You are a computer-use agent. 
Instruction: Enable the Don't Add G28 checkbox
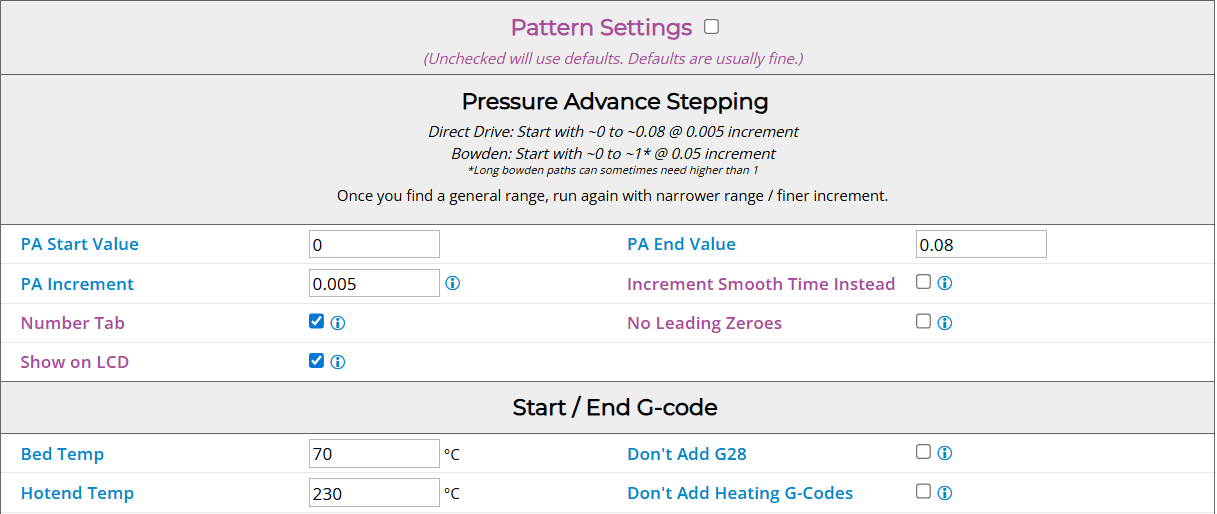pos(923,453)
